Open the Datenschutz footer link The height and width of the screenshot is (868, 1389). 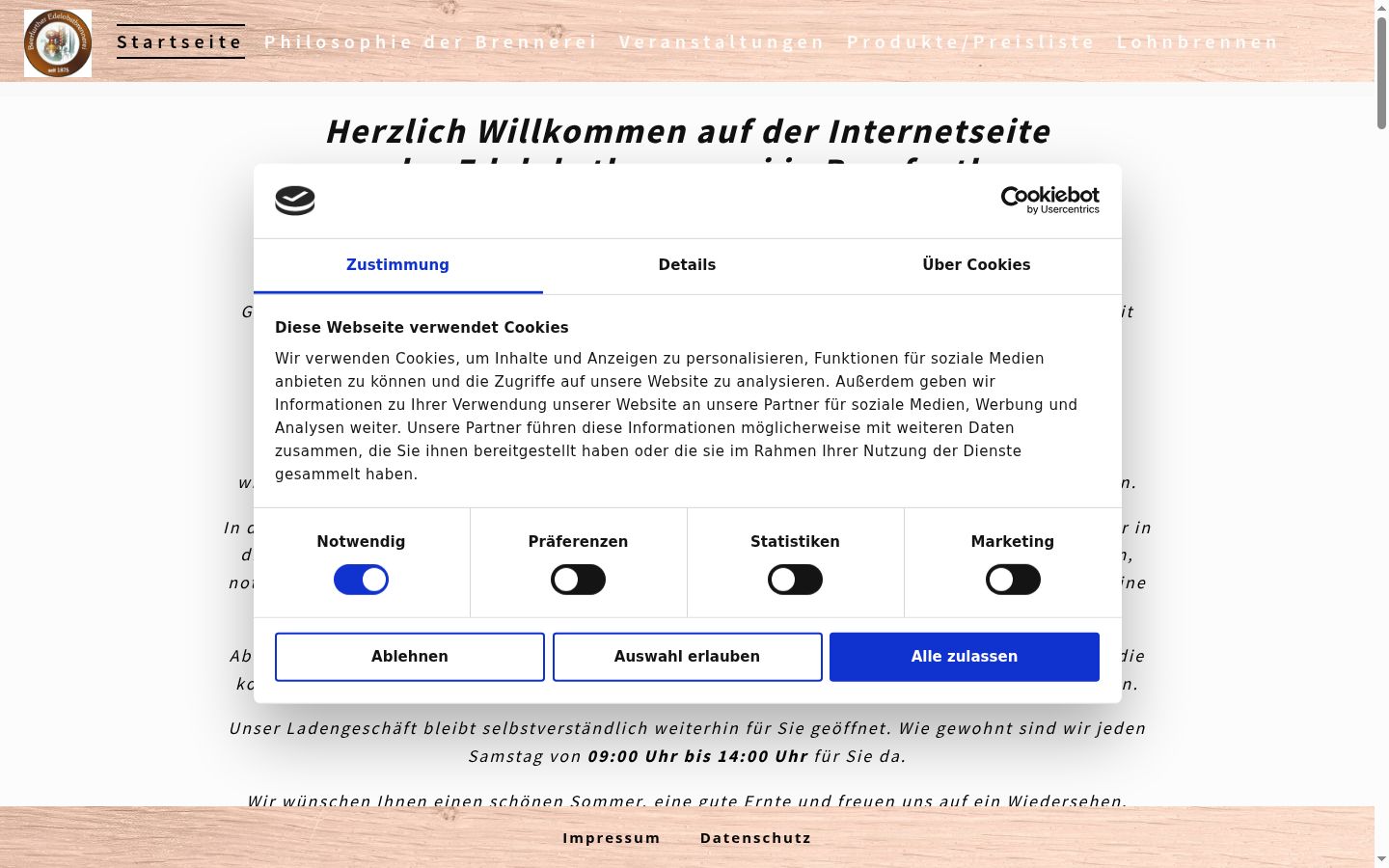click(x=756, y=838)
